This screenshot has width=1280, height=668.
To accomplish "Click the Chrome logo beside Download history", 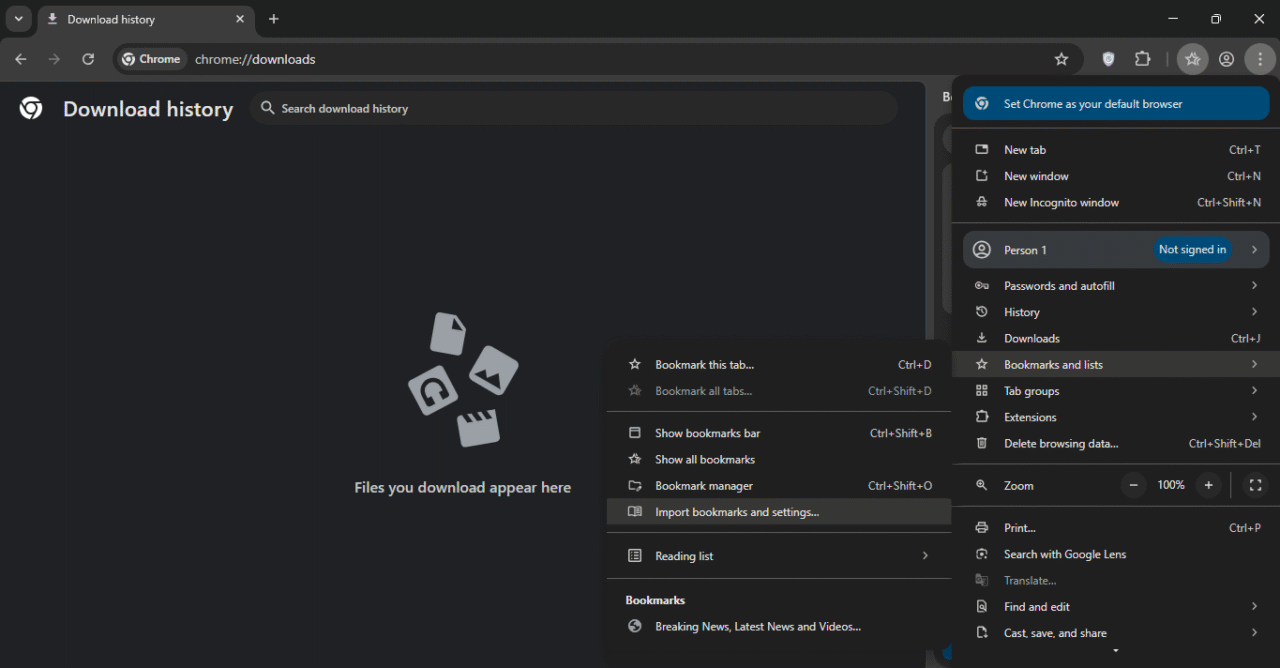I will point(31,108).
